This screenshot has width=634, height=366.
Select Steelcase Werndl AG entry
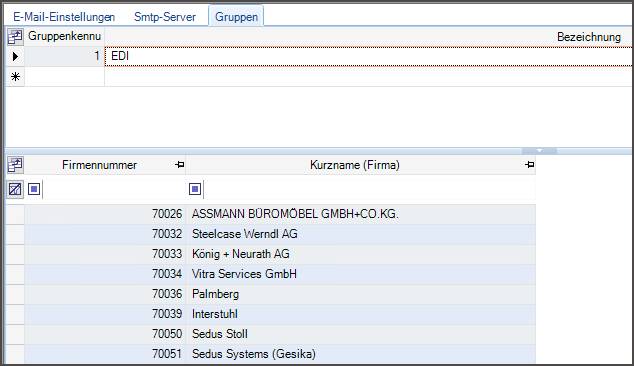(x=361, y=234)
